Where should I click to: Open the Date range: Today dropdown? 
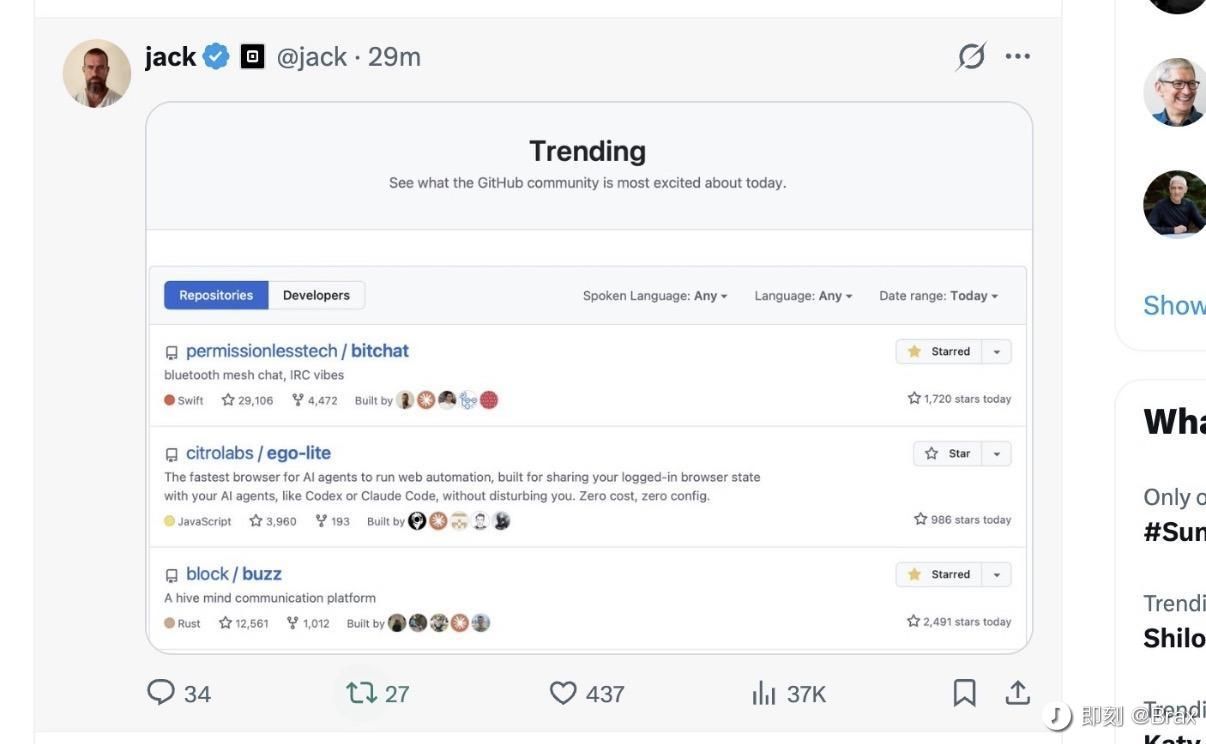[x=938, y=296]
